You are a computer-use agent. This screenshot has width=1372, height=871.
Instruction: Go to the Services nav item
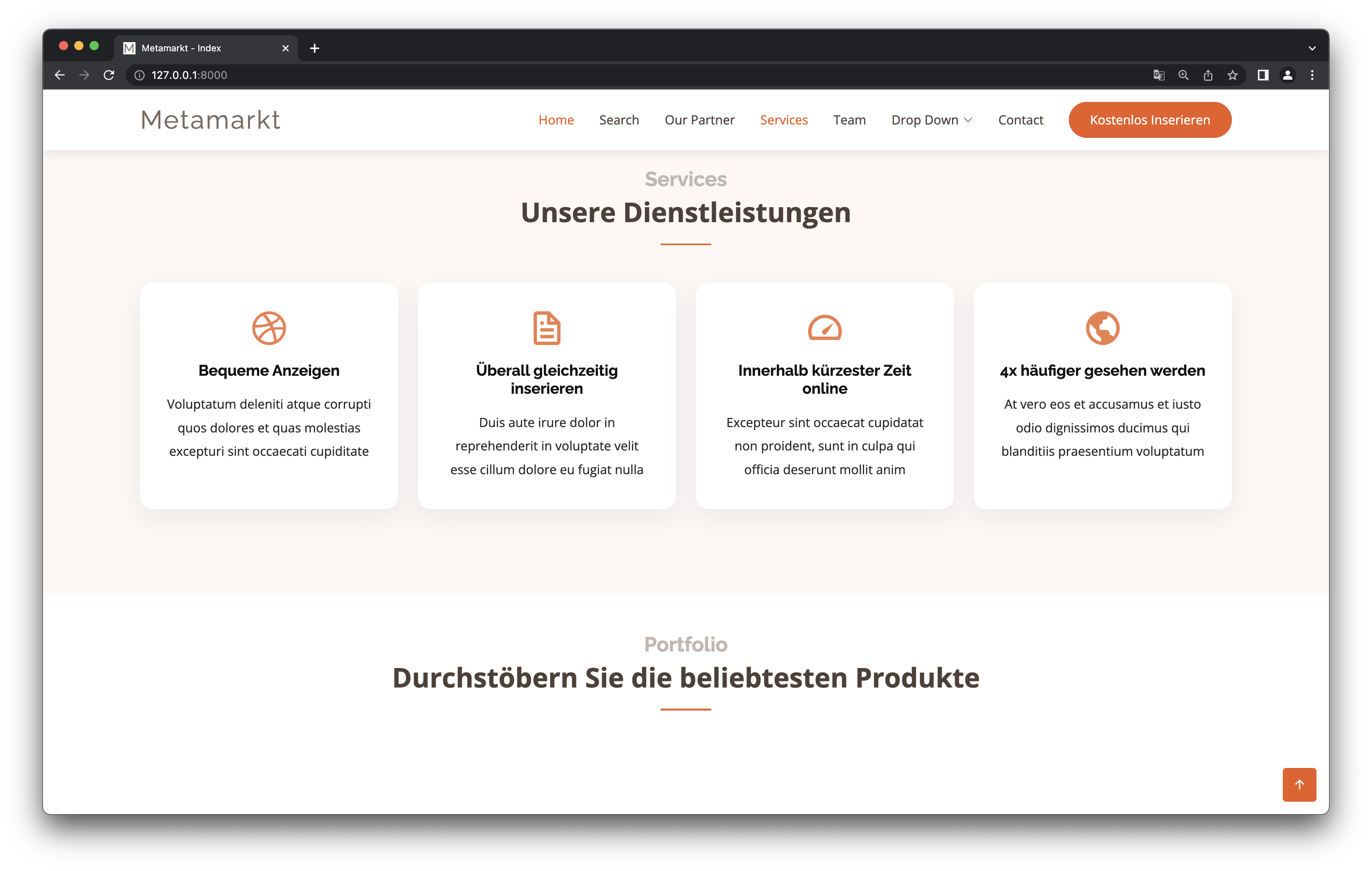pos(784,120)
